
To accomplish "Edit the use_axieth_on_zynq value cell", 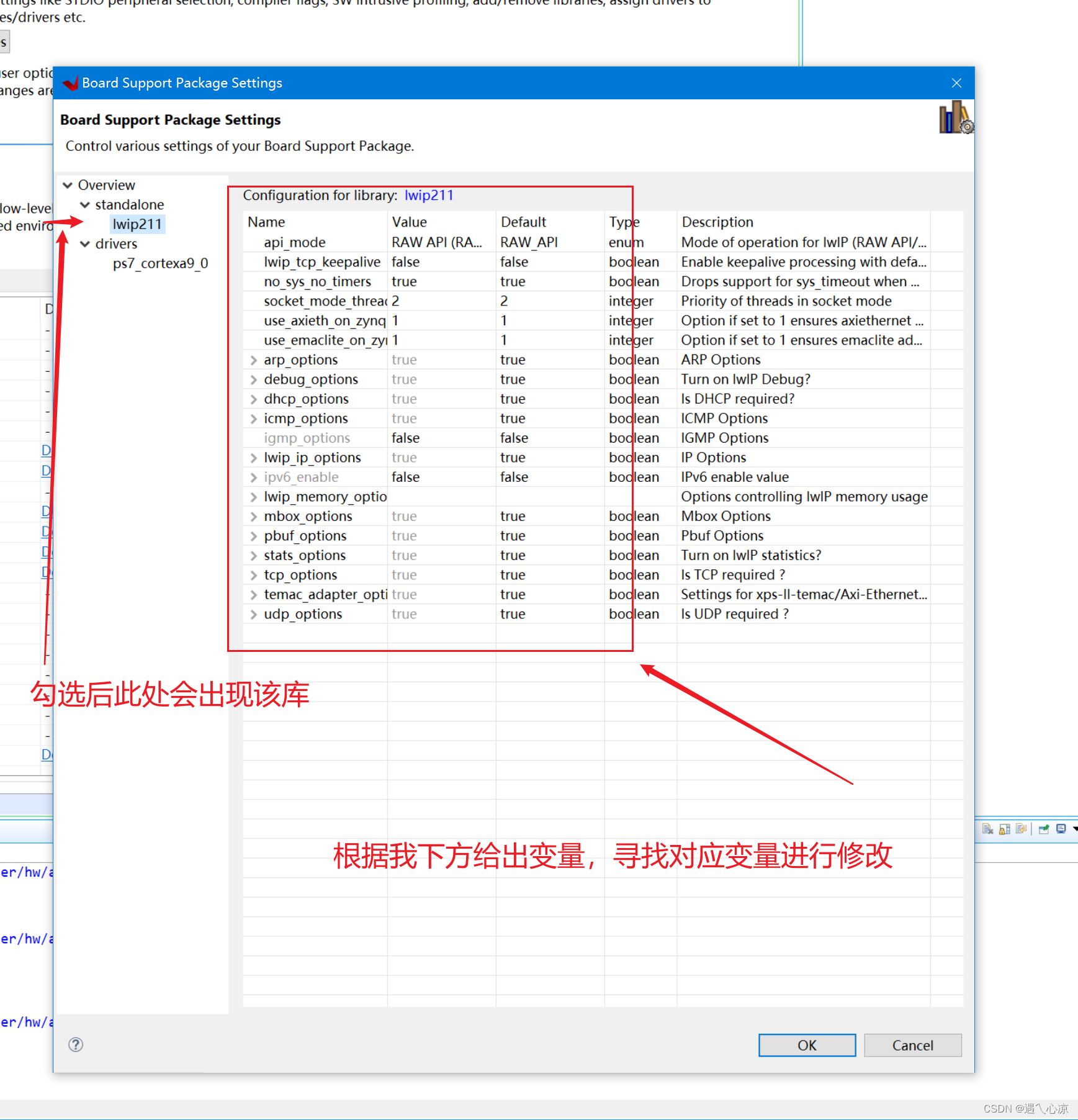I will click(x=442, y=320).
